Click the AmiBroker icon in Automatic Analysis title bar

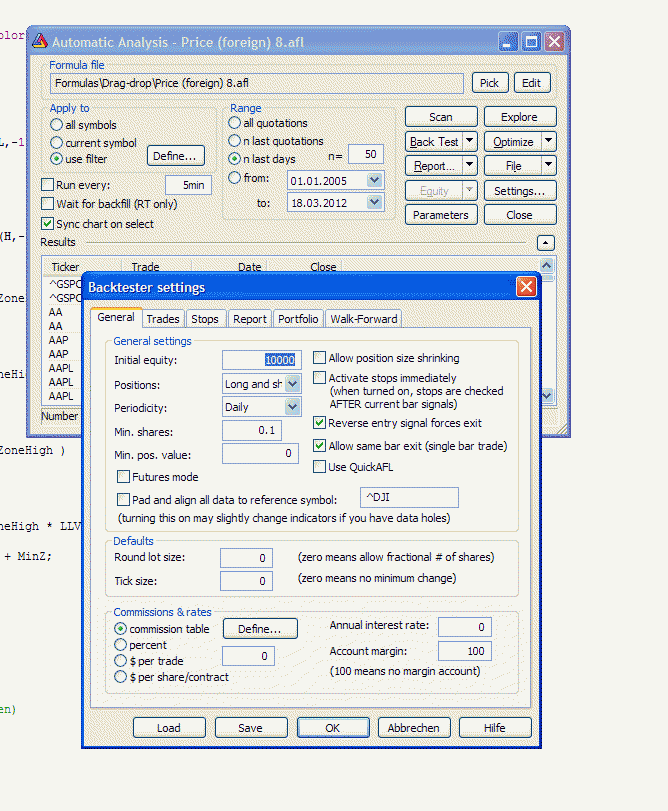(x=40, y=42)
